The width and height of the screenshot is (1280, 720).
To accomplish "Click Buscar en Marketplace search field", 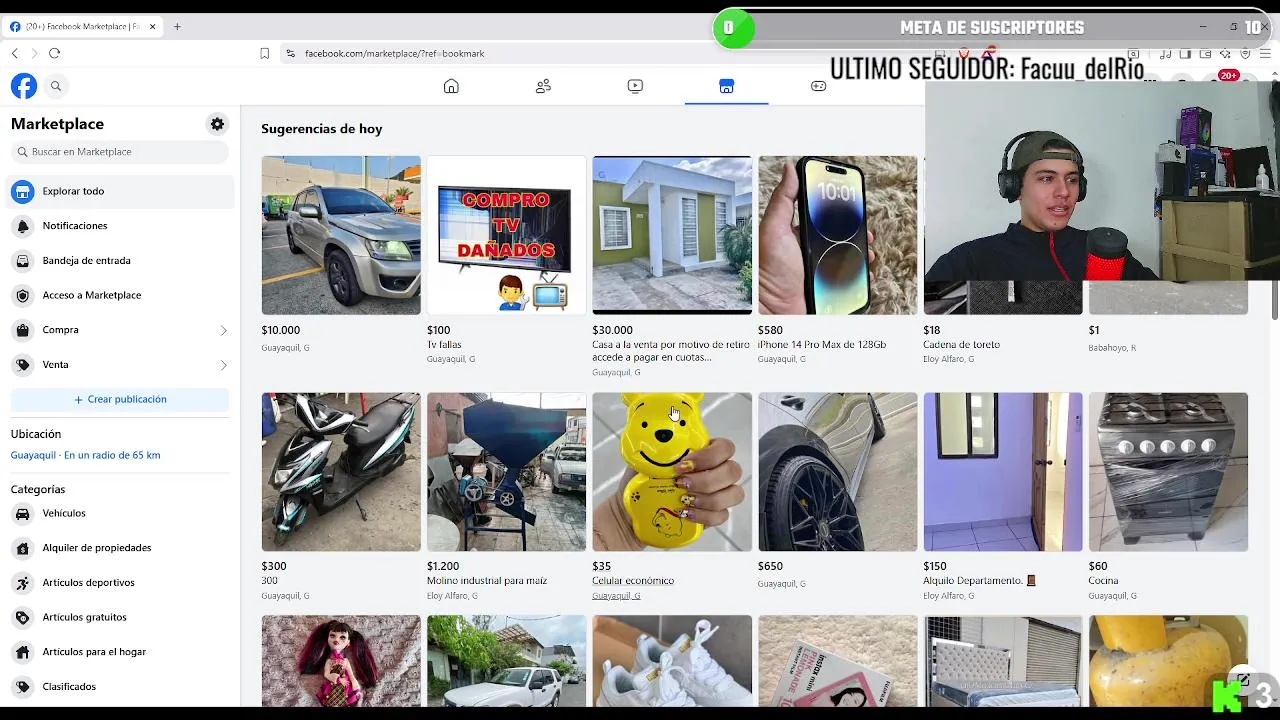I will [120, 152].
